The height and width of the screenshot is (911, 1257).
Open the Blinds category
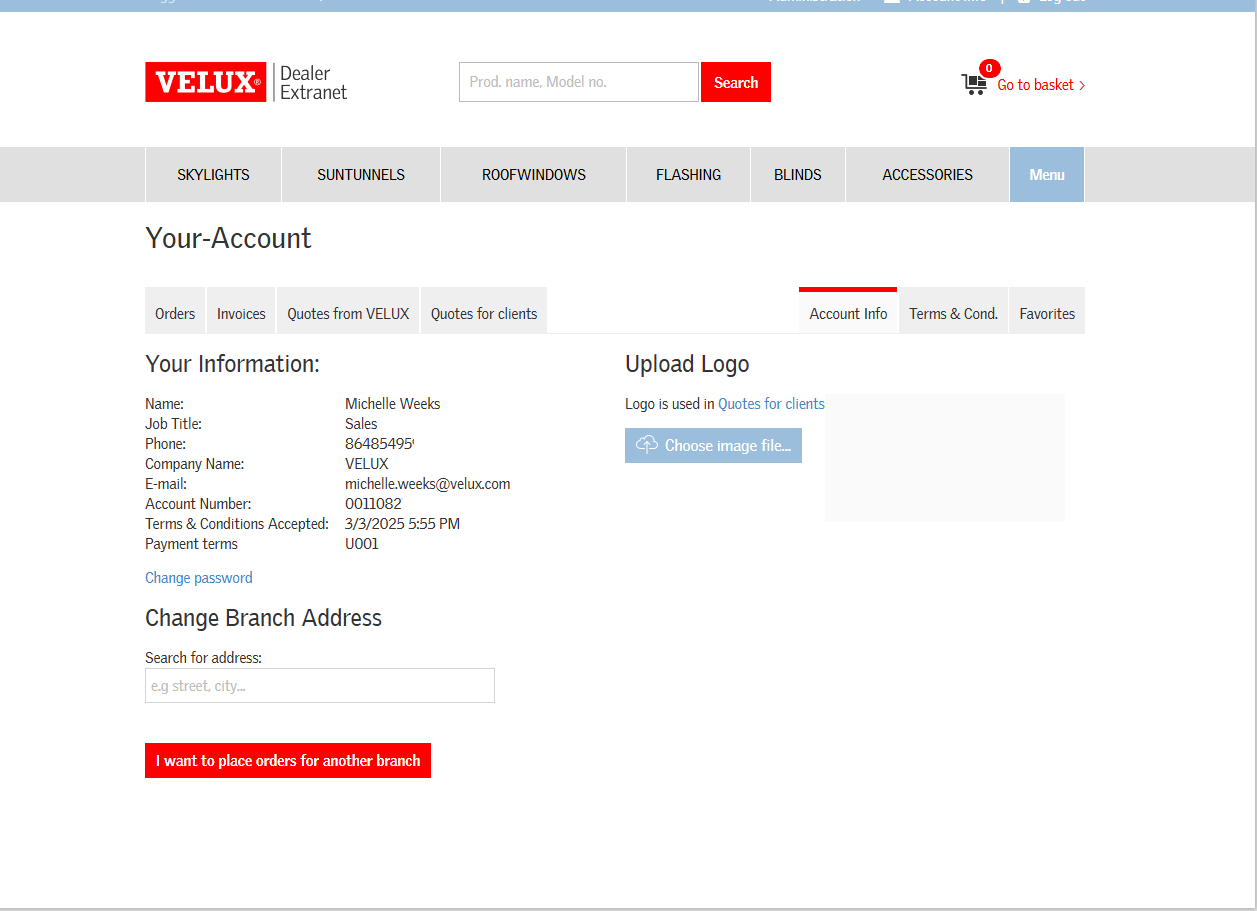click(x=797, y=175)
